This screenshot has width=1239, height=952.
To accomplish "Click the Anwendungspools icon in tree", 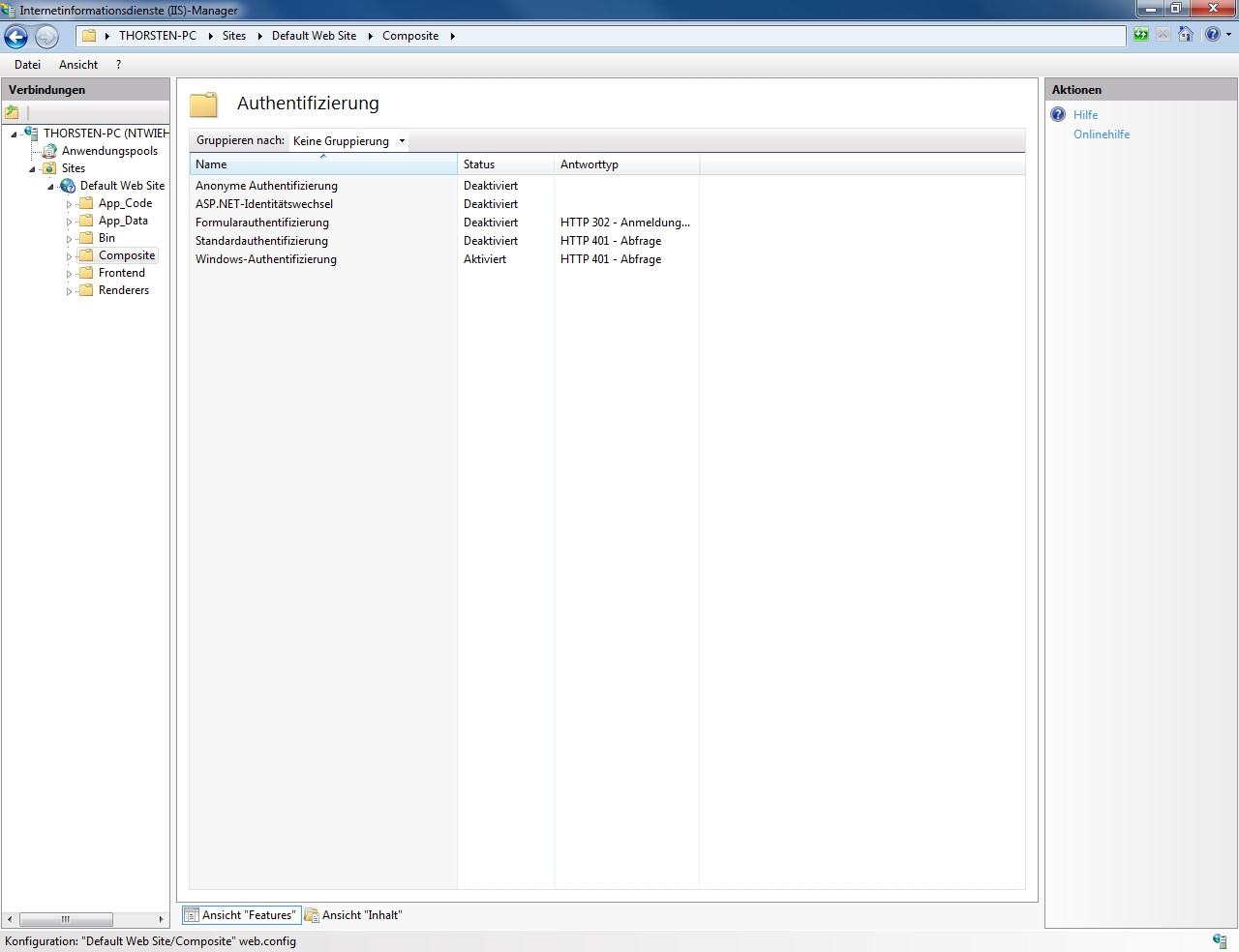I will (x=49, y=151).
